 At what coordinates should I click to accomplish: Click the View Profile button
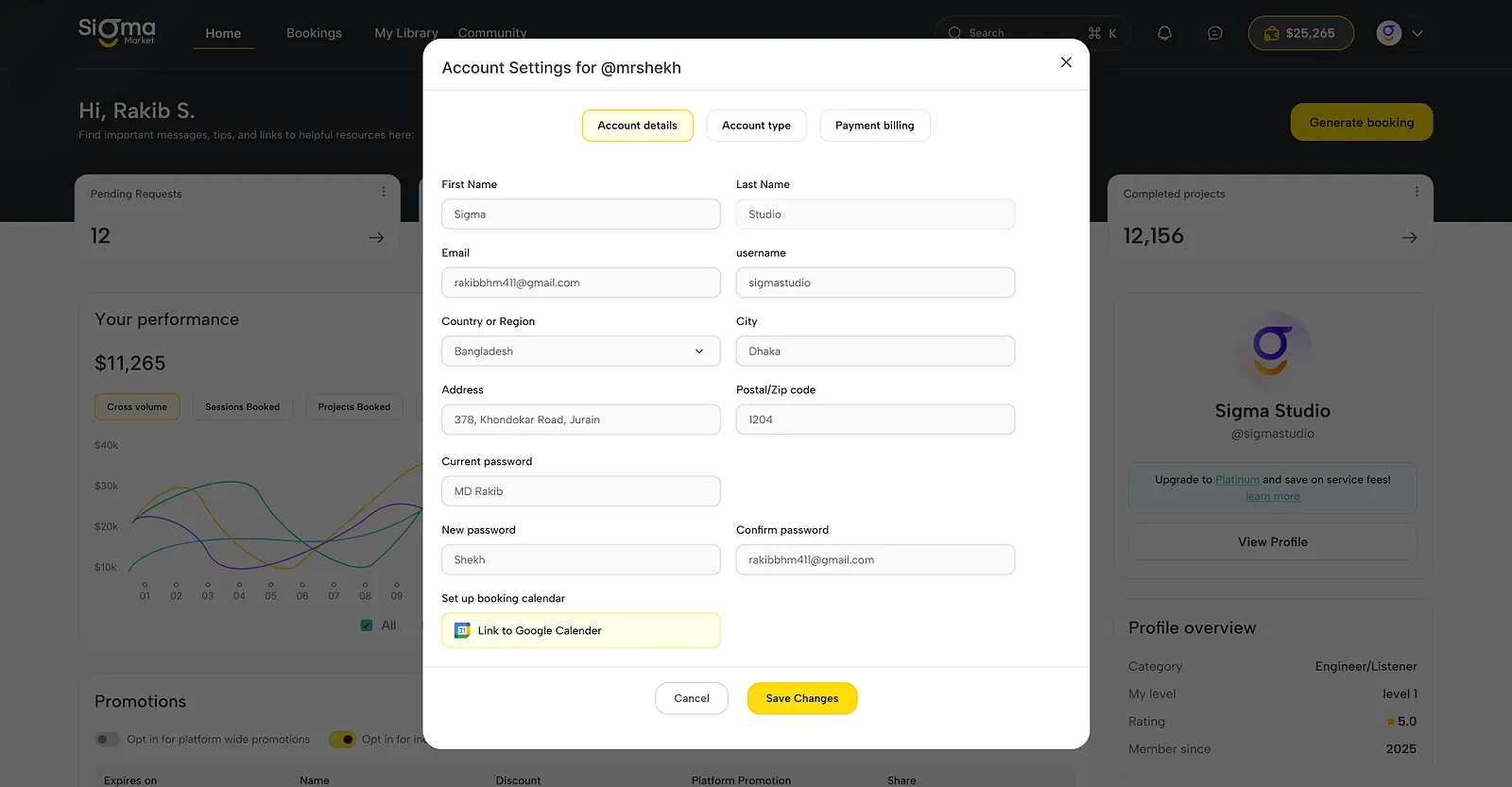click(x=1273, y=542)
